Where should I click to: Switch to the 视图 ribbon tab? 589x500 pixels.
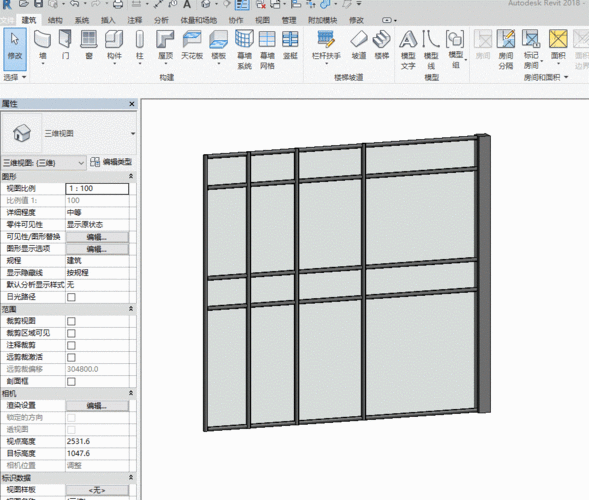(x=262, y=20)
